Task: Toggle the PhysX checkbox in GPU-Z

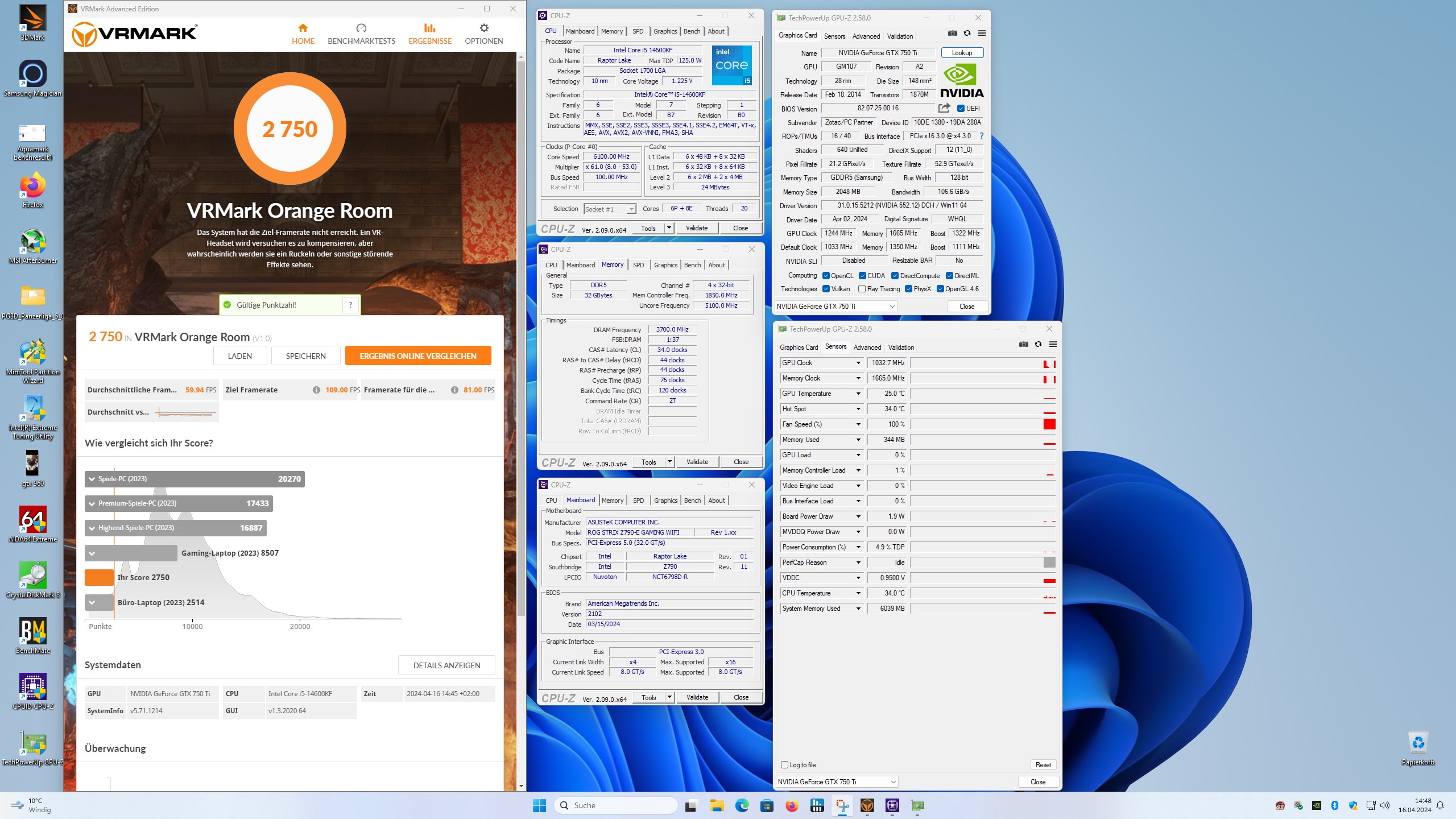Action: click(908, 289)
